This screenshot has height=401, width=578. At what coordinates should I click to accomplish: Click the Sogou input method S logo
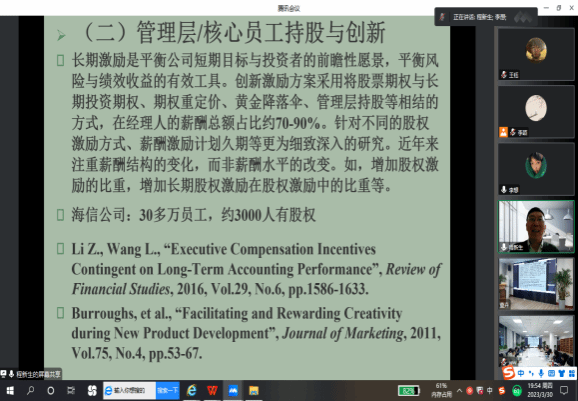click(508, 373)
